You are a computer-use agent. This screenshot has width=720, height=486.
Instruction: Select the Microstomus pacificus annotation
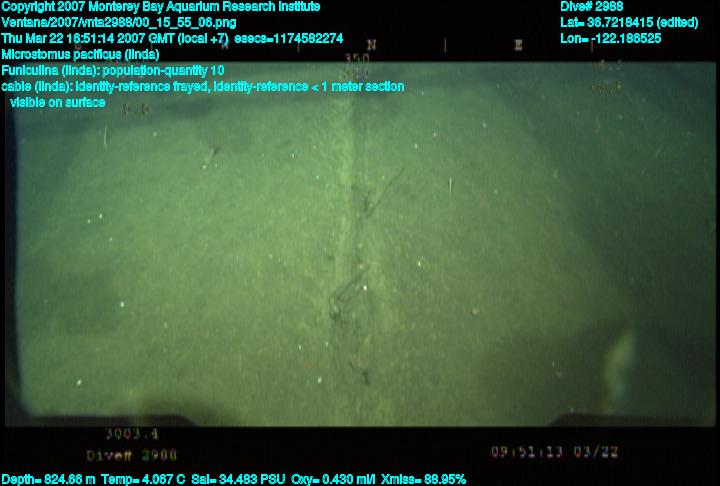(x=81, y=54)
